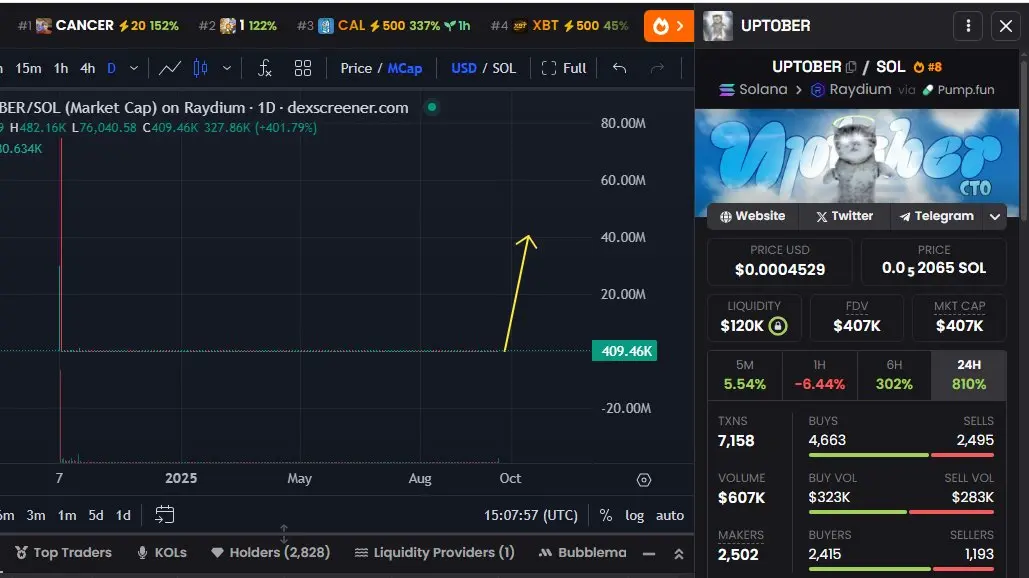The height and width of the screenshot is (578, 1029).
Task: Click trending #2 token 122%
Action: (x=238, y=26)
